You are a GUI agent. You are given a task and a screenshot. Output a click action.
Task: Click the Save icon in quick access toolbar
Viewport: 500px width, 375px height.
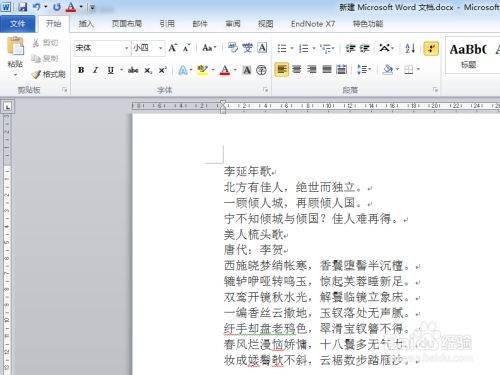coord(23,7)
